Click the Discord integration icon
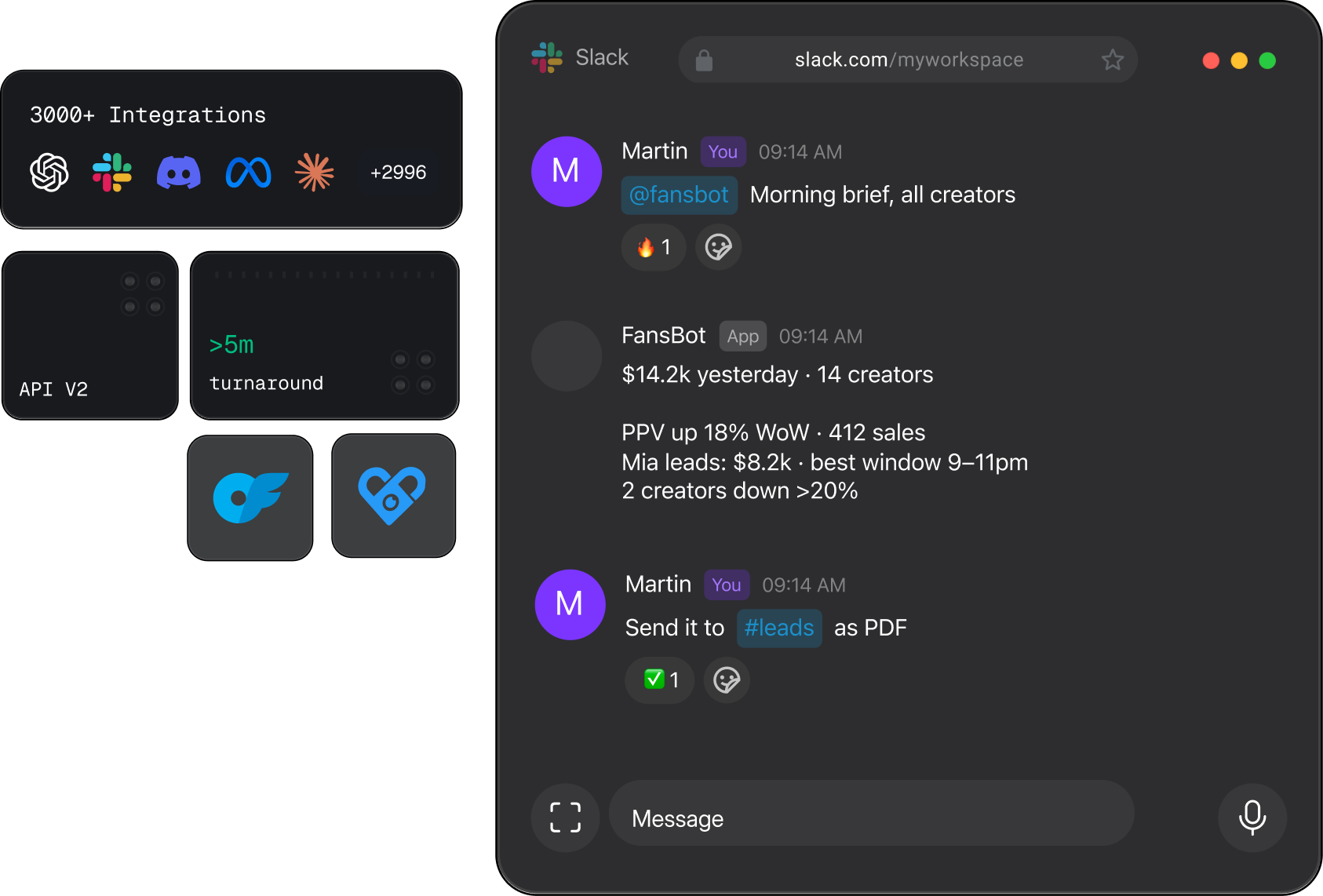The image size is (1323, 896). [179, 173]
